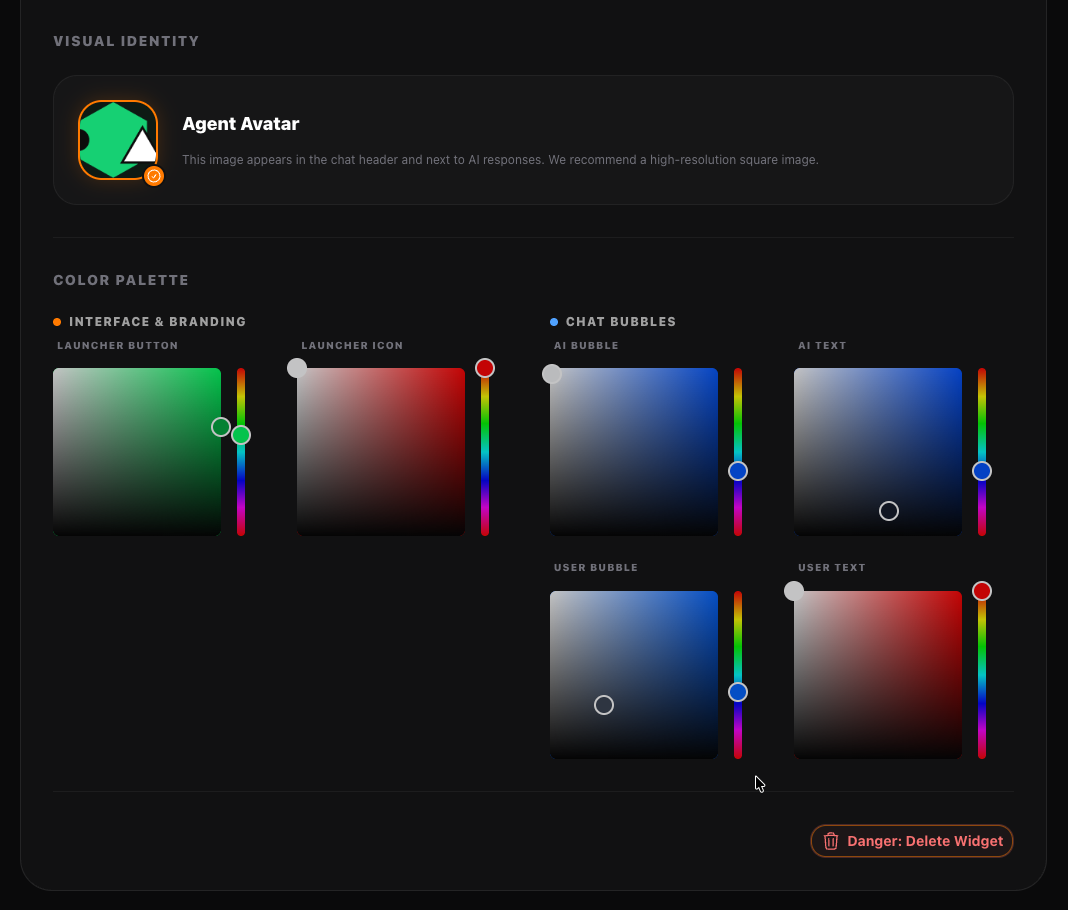1068x910 pixels.
Task: Adjust the User Text hue slider
Action: coord(981,590)
